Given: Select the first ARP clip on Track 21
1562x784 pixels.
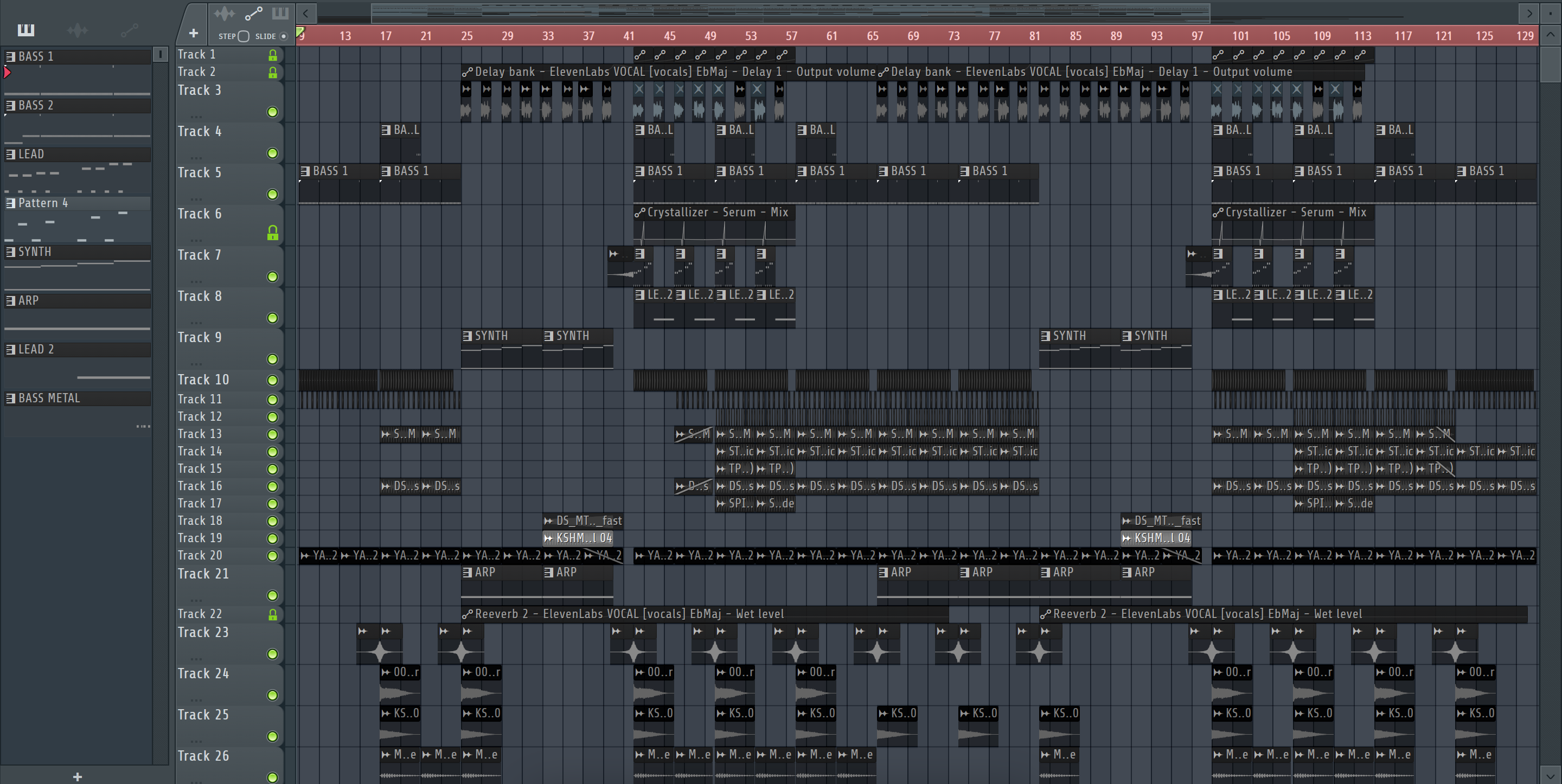Looking at the screenshot, I should tap(502, 584).
